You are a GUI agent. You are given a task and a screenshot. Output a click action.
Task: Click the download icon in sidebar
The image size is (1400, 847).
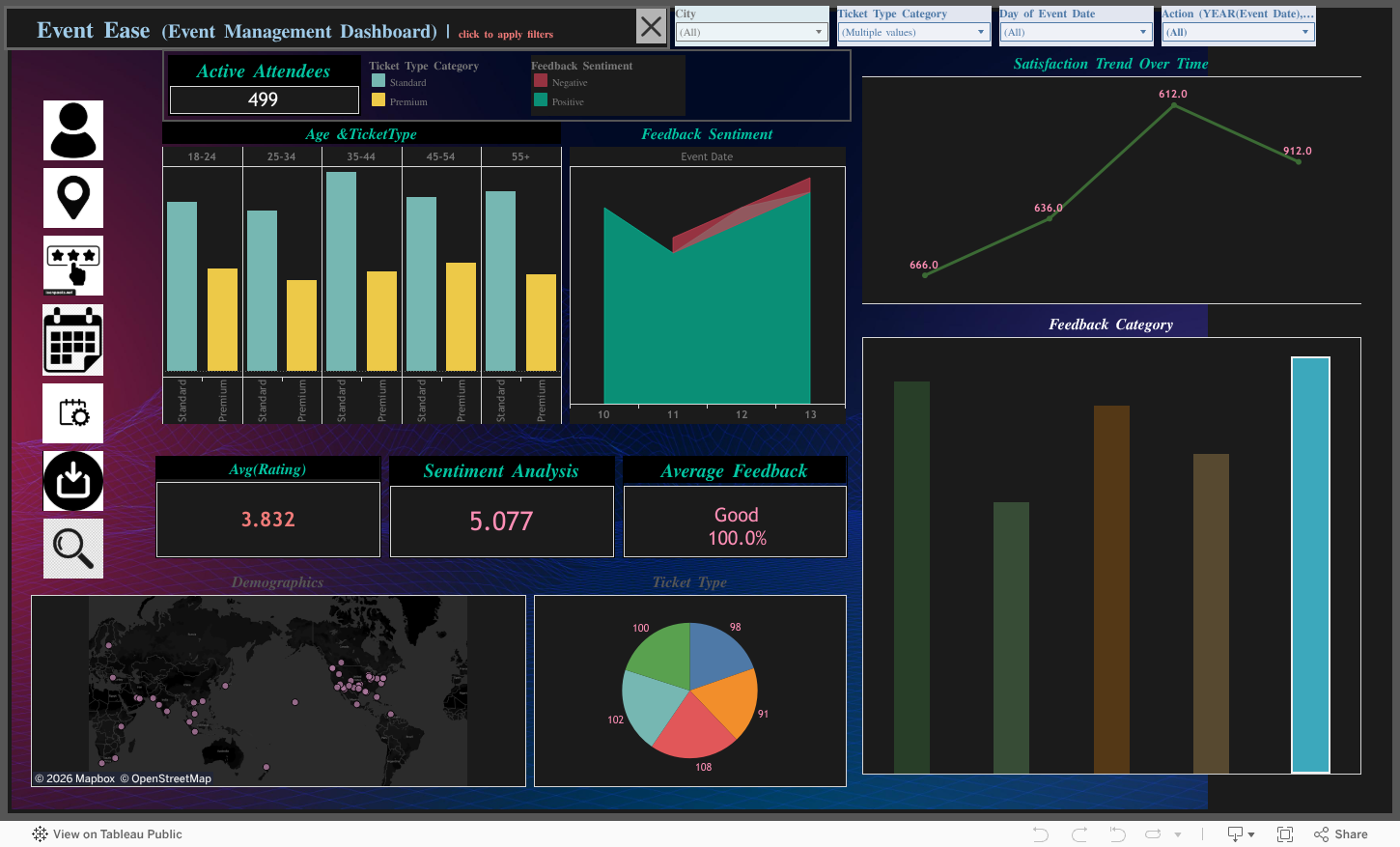[72, 480]
